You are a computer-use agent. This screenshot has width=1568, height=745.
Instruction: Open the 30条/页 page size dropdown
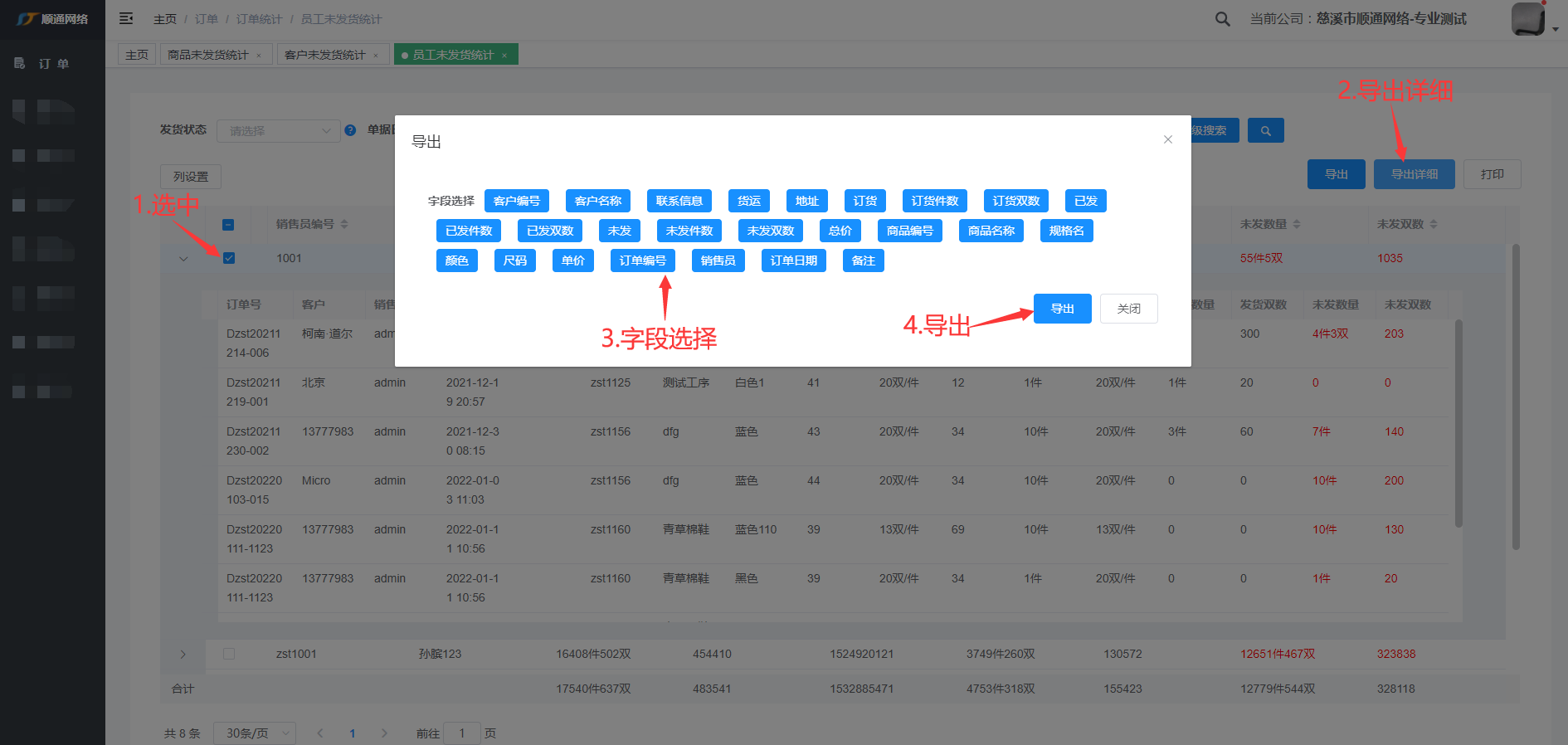255,733
